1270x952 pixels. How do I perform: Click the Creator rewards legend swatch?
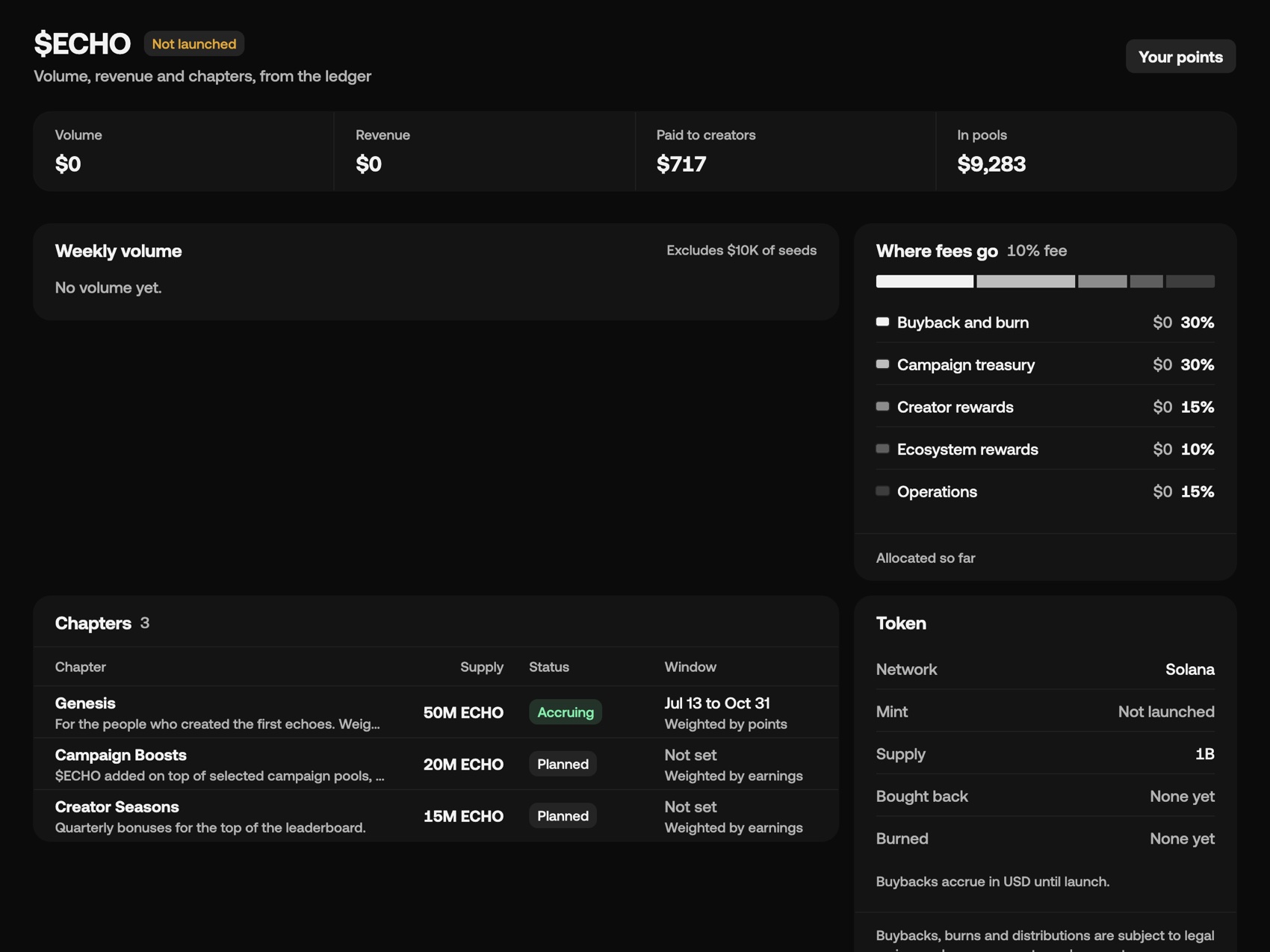[x=882, y=407]
